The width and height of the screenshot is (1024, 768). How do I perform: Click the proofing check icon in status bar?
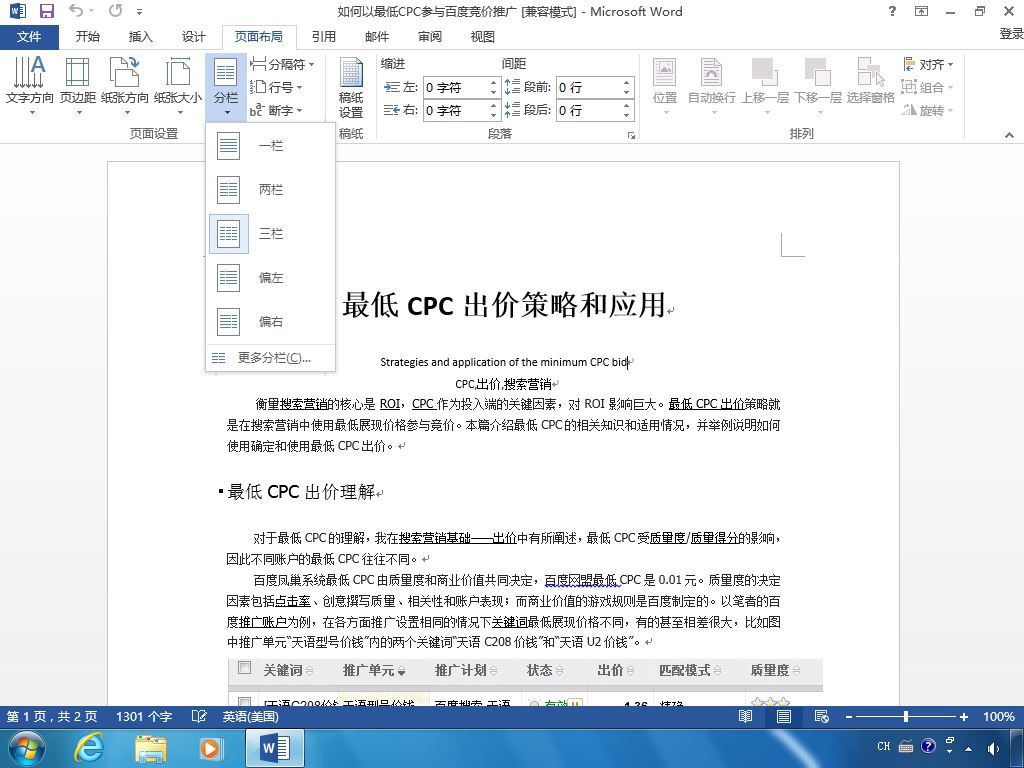(x=199, y=716)
